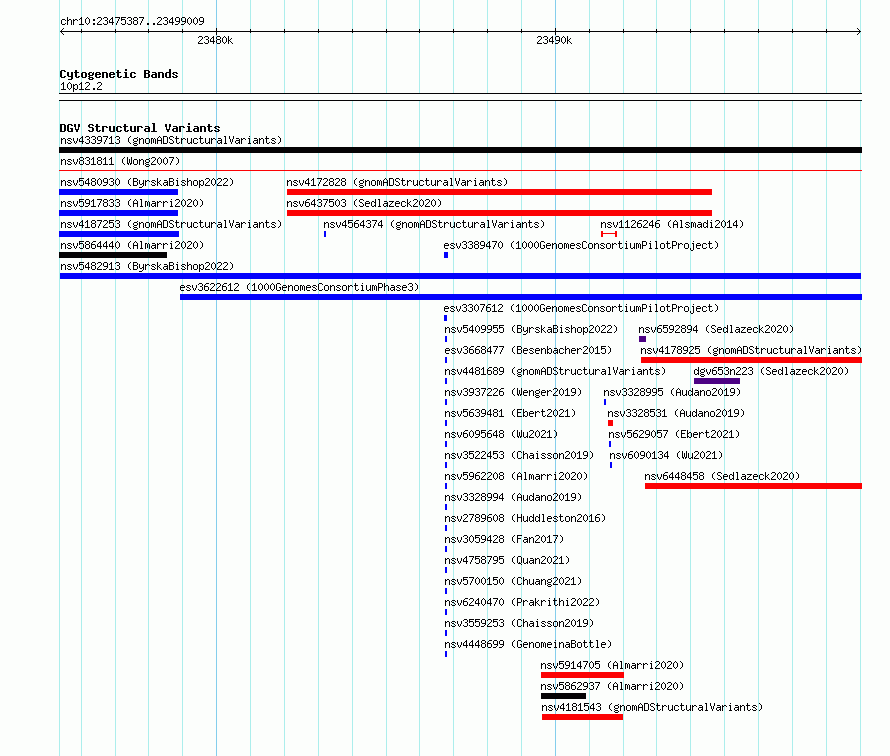The height and width of the screenshot is (756, 890).
Task: Click the red nsv4181543 variant bar
Action: (x=582, y=717)
